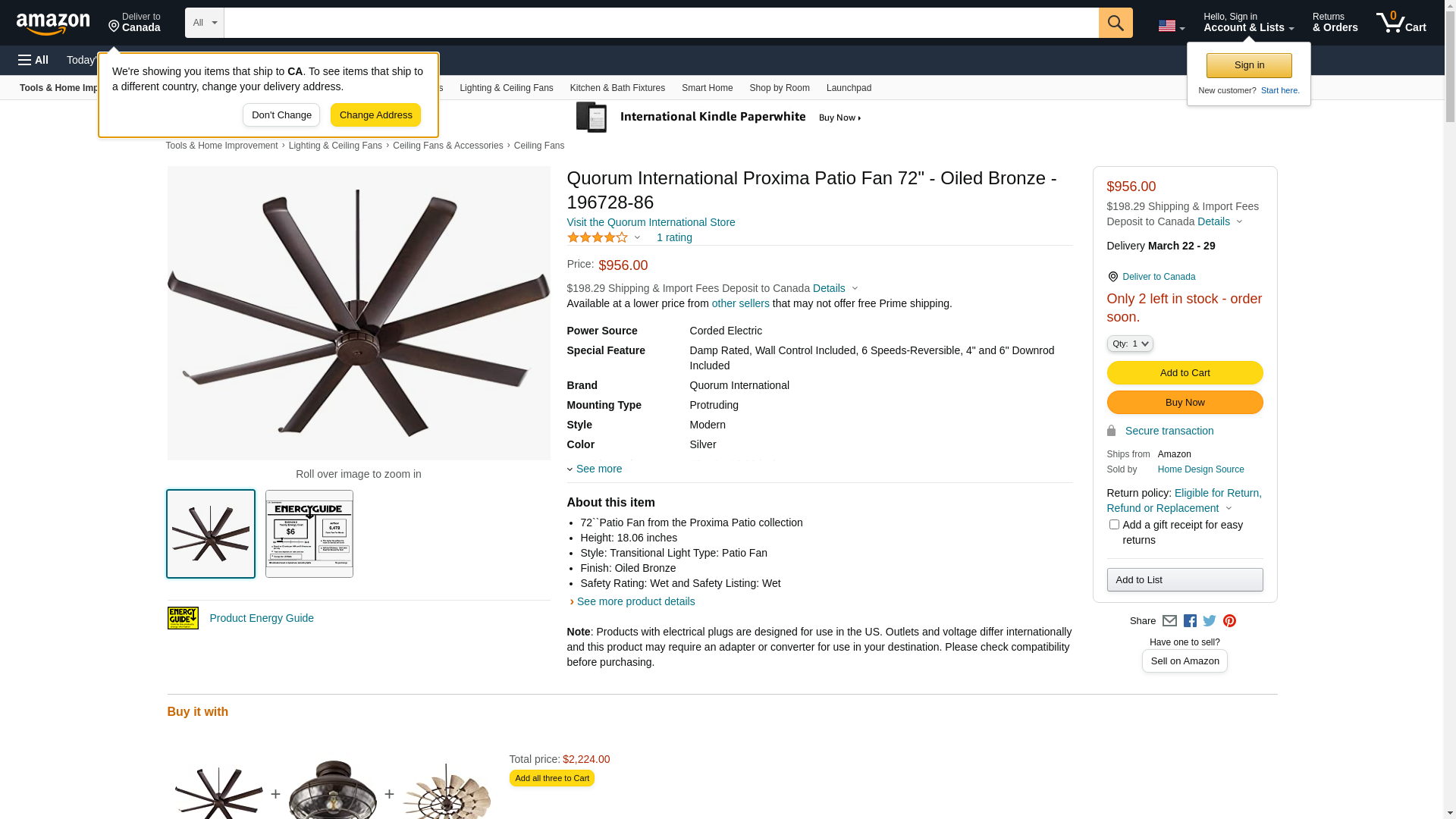This screenshot has width=1456, height=819.
Task: Open Lighting & Ceiling Fans menu item
Action: 506,88
